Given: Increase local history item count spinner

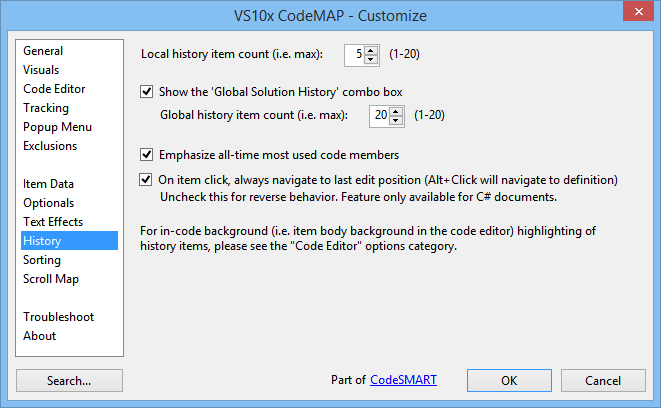Looking at the screenshot, I should 371,51.
